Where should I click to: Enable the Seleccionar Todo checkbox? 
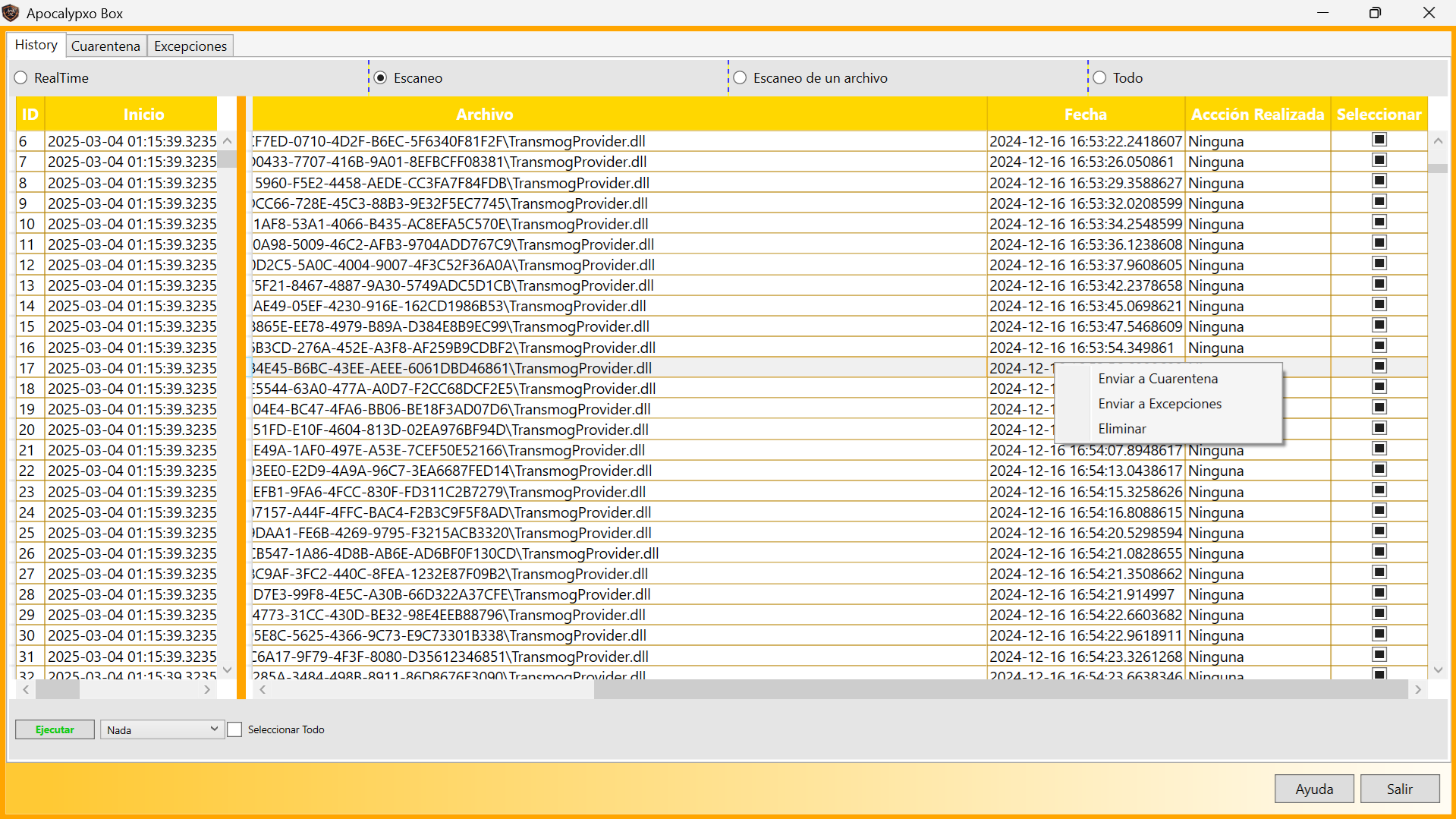pyautogui.click(x=235, y=729)
